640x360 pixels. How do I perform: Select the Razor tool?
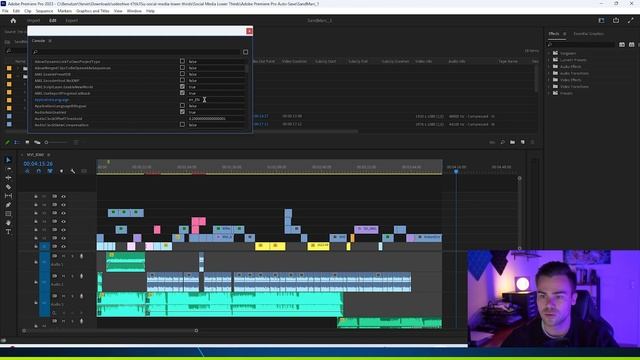[8, 187]
